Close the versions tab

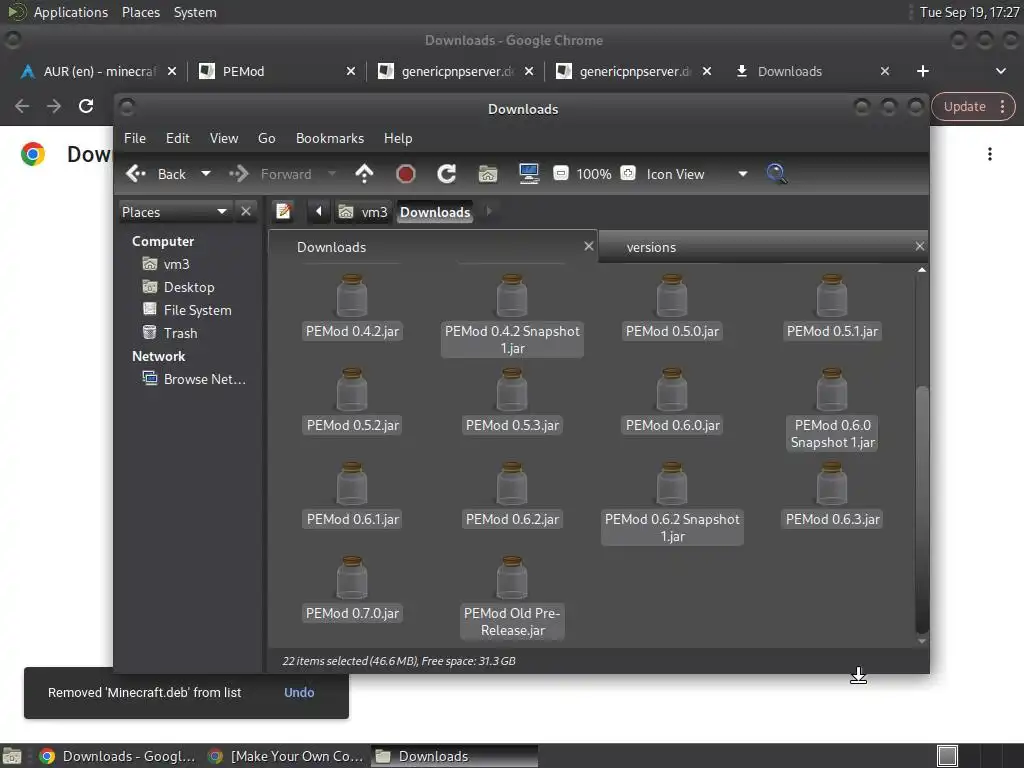(920, 246)
